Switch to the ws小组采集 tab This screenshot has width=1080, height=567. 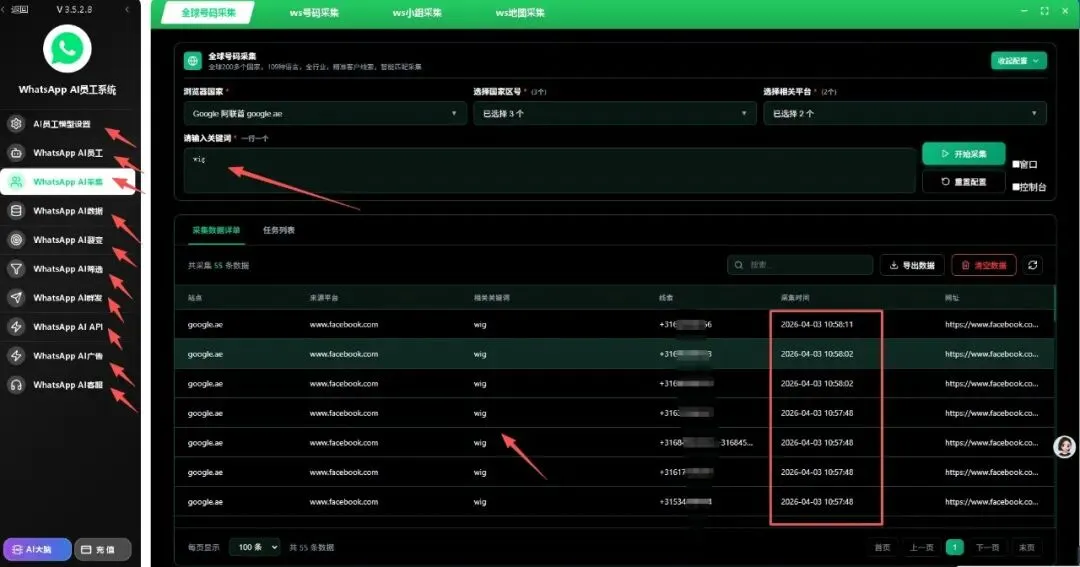click(417, 12)
